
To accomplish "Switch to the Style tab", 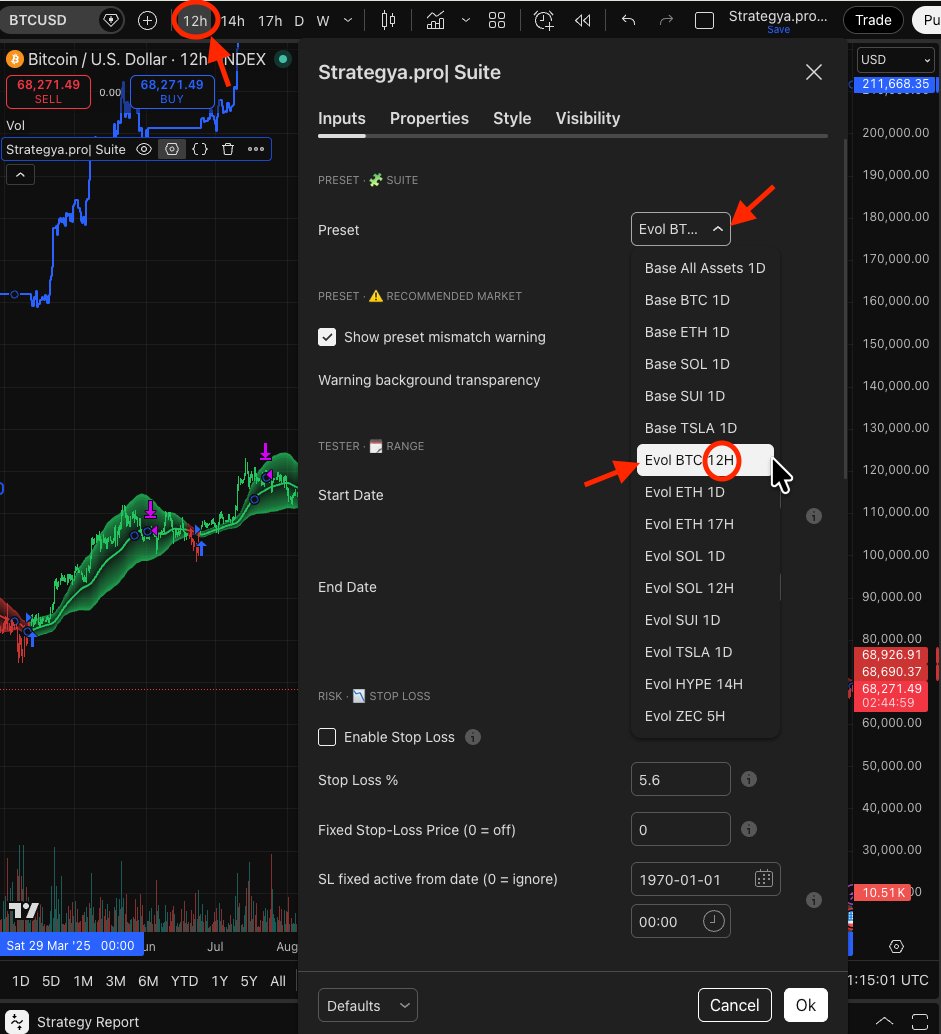I will click(x=512, y=118).
